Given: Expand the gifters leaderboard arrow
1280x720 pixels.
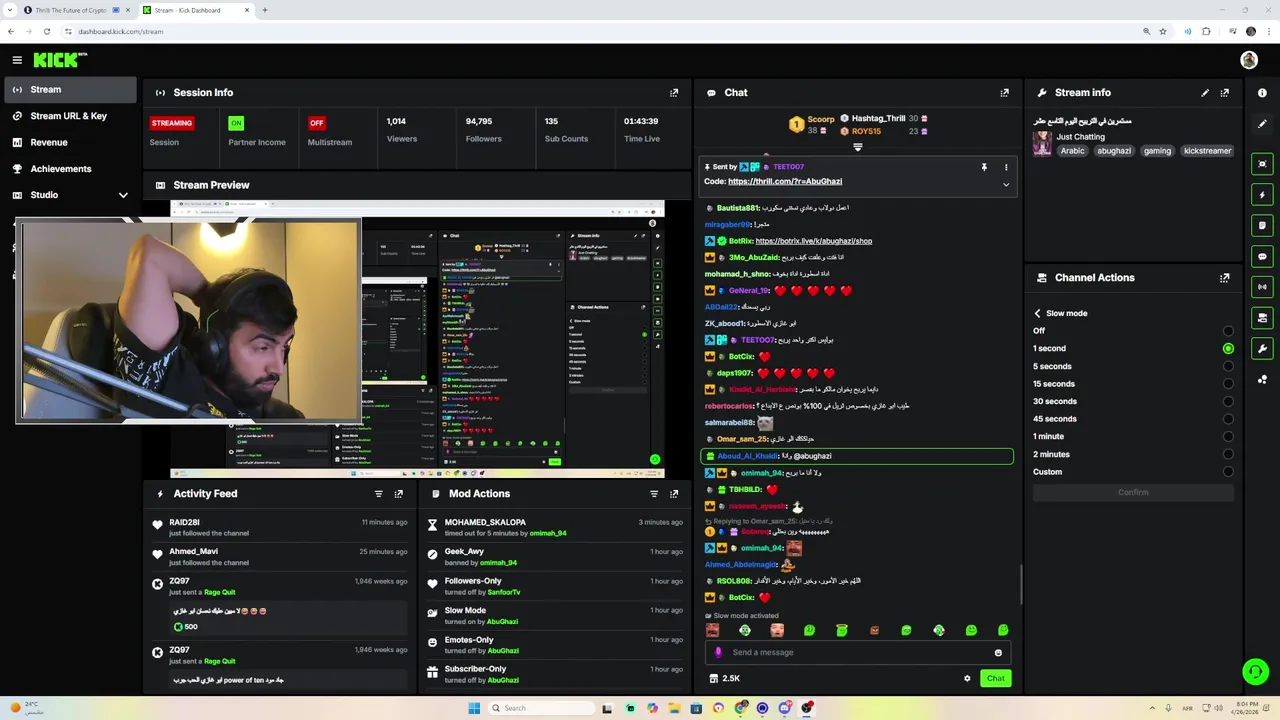Looking at the screenshot, I should 858,147.
